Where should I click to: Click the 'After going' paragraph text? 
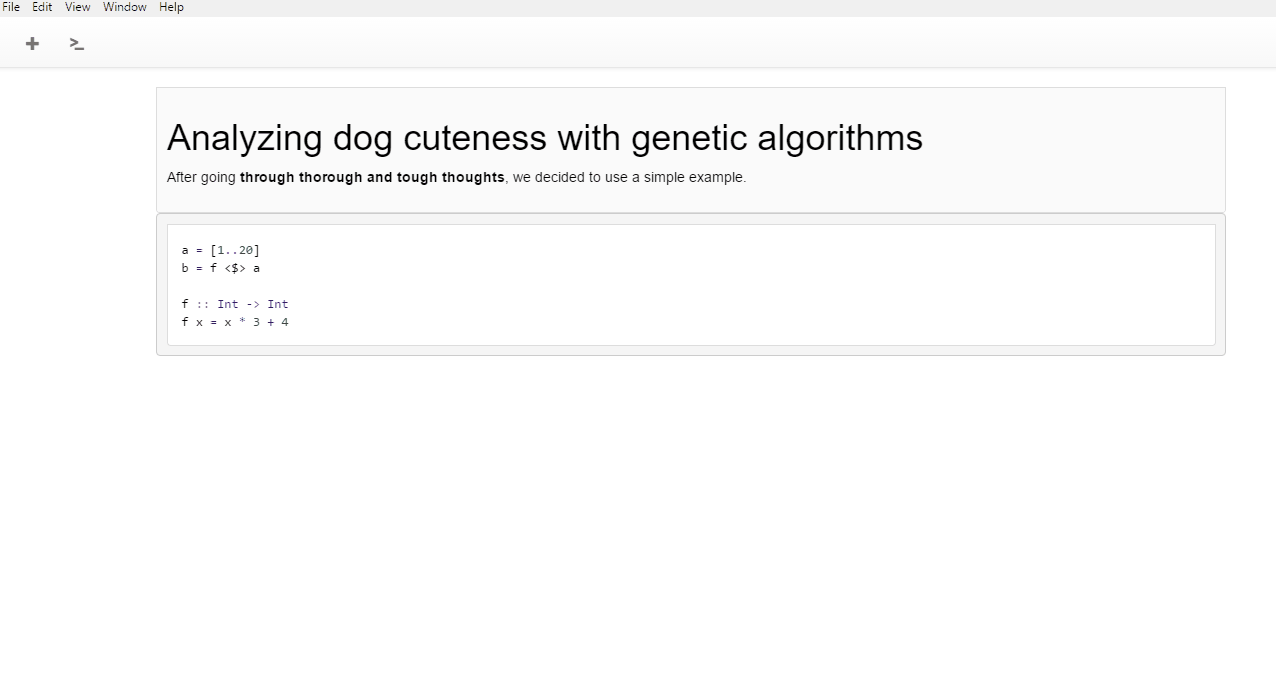(x=456, y=177)
